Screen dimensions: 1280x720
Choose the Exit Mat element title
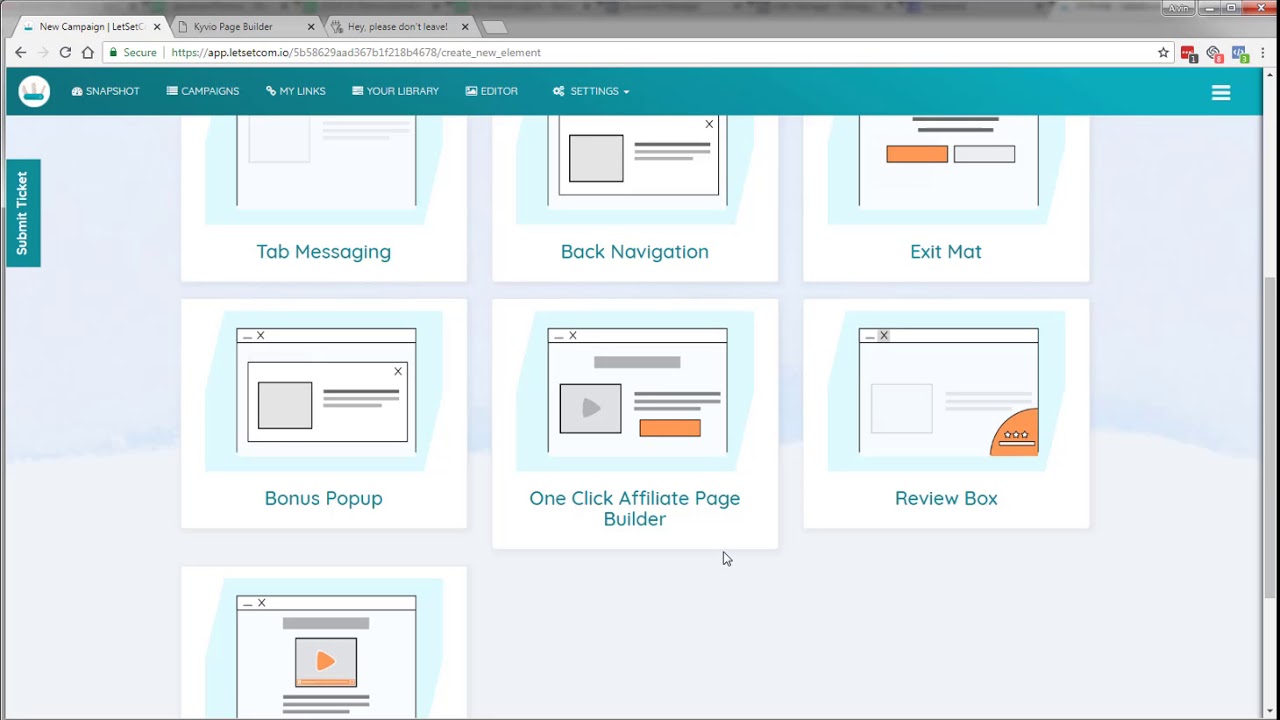click(946, 252)
